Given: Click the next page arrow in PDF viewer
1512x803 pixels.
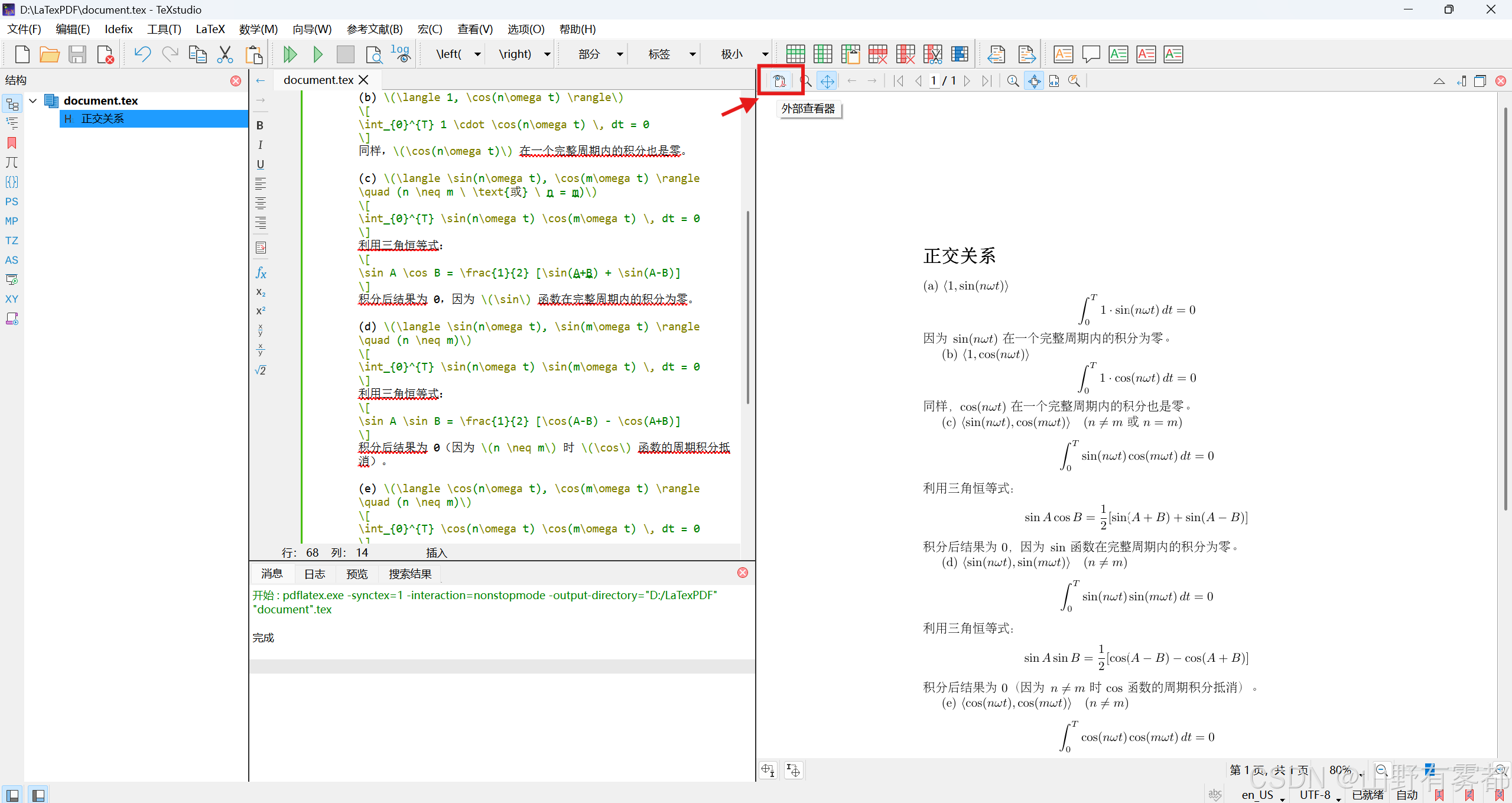Looking at the screenshot, I should [x=967, y=81].
